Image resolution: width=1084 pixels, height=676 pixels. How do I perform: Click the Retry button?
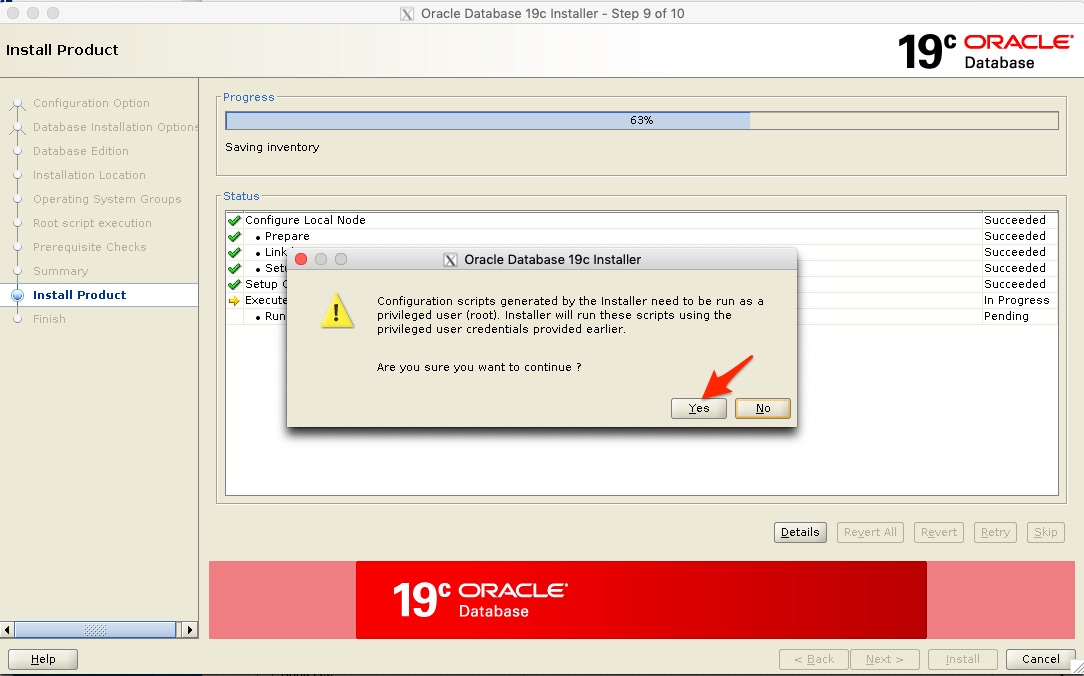[x=995, y=532]
